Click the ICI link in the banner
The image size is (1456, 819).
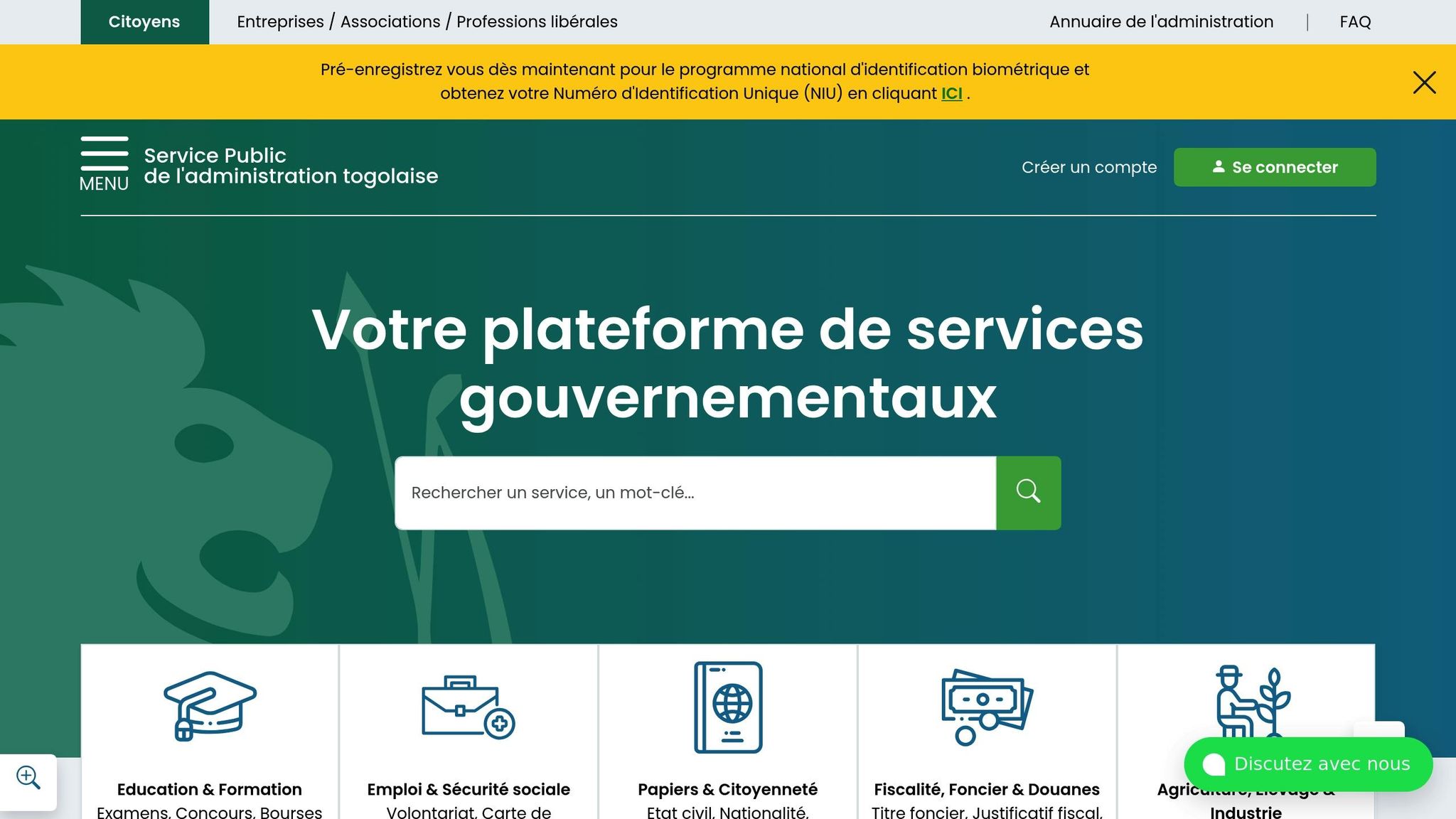tap(951, 93)
